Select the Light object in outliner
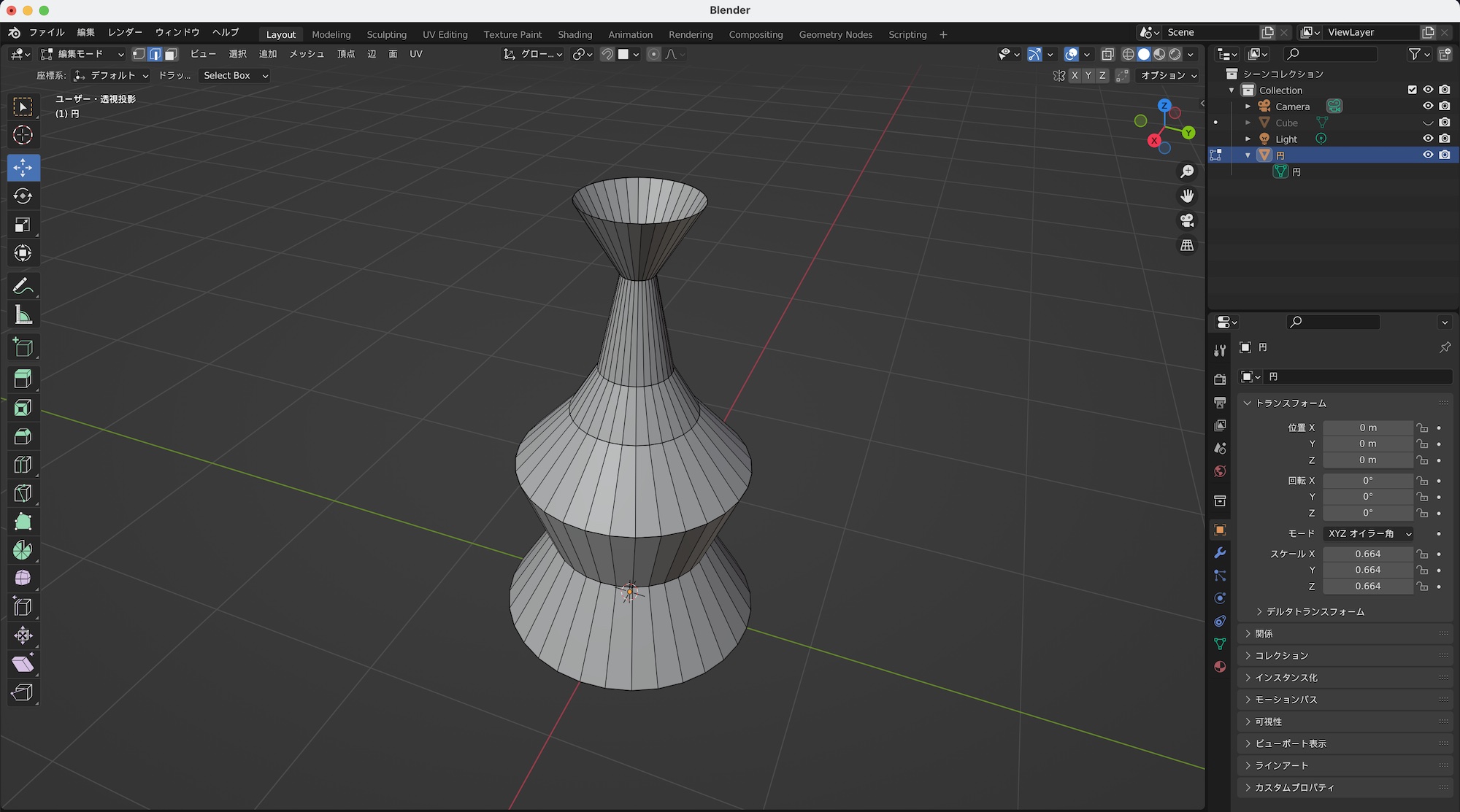 [1286, 139]
